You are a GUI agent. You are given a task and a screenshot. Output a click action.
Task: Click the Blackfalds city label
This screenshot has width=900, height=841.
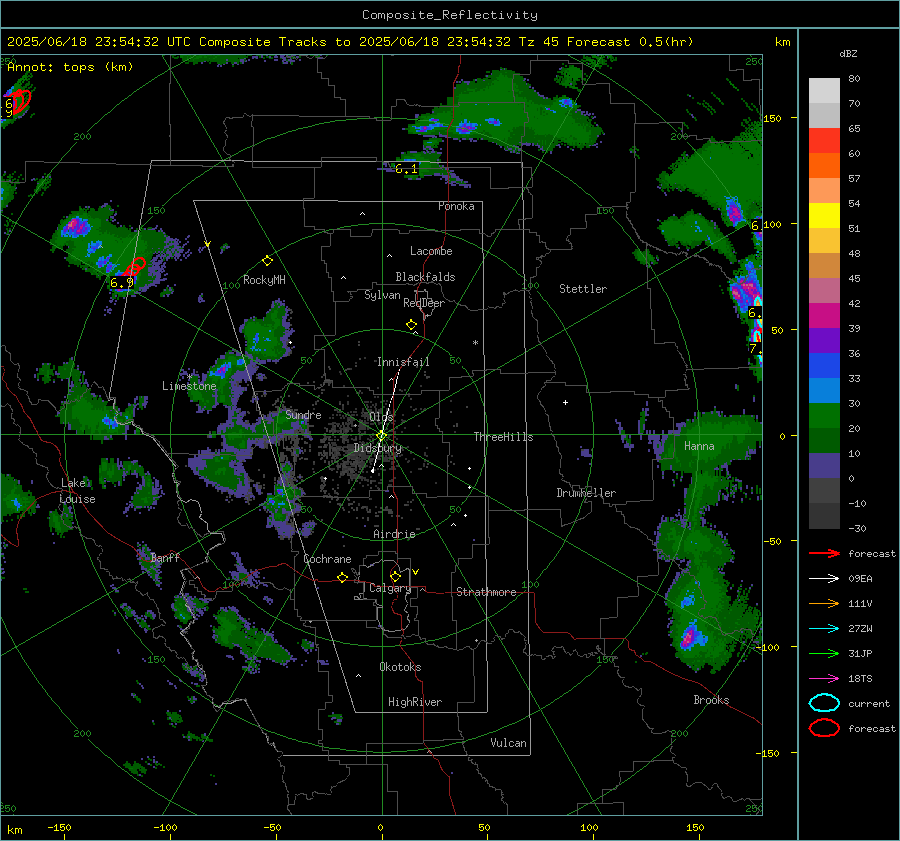425,277
